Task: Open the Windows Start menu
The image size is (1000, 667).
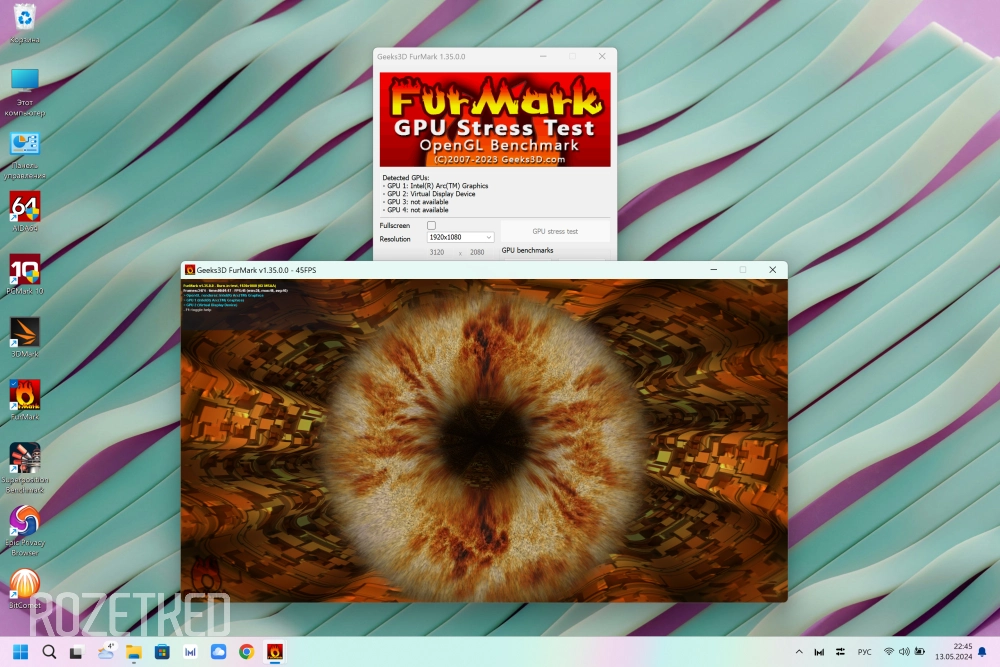Action: click(x=21, y=652)
